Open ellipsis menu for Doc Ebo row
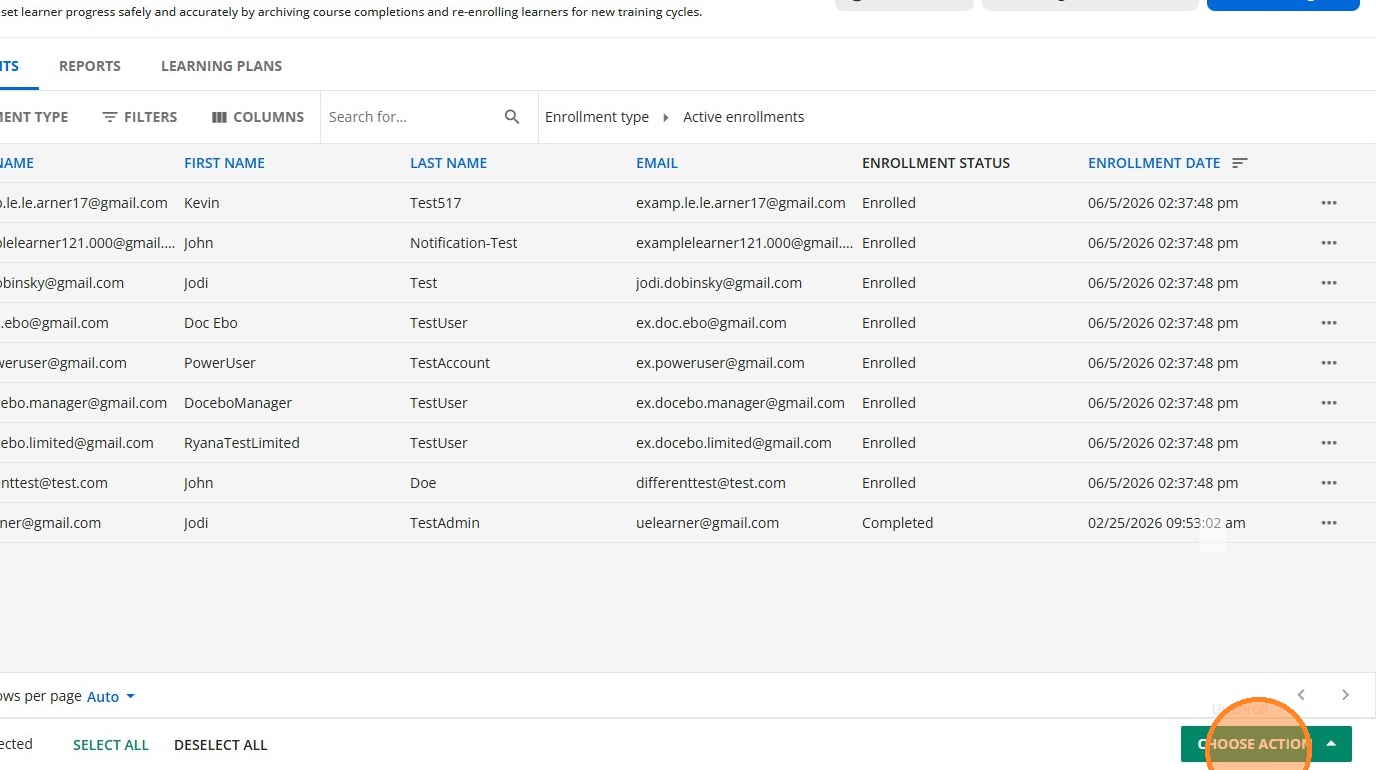 click(x=1329, y=323)
